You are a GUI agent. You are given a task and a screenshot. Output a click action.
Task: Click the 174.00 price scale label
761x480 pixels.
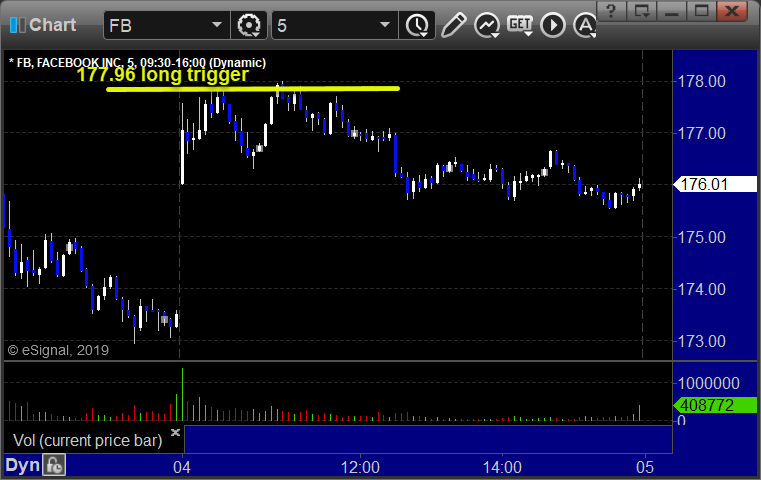pos(701,289)
